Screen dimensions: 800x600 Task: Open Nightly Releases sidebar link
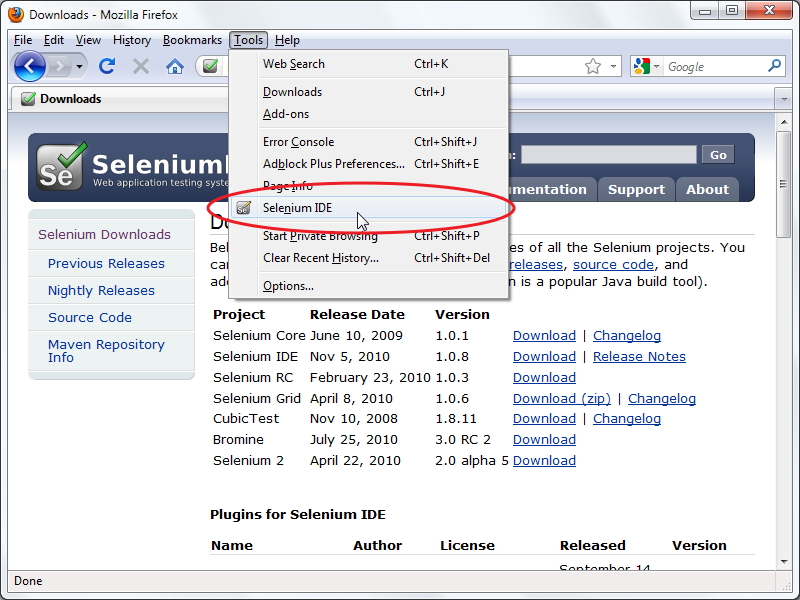101,291
